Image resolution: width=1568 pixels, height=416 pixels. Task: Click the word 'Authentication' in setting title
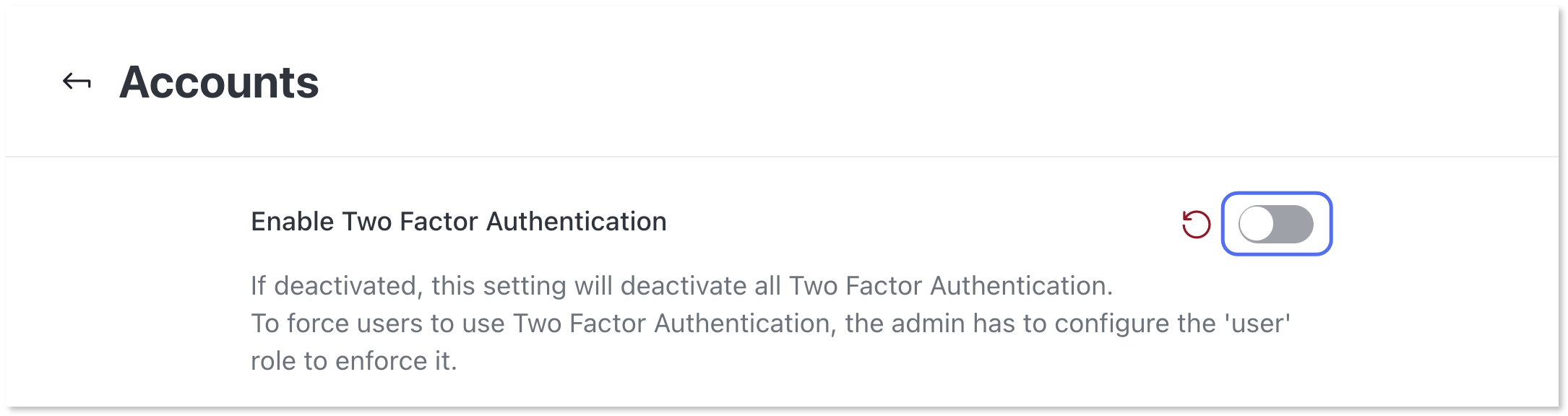pos(576,221)
